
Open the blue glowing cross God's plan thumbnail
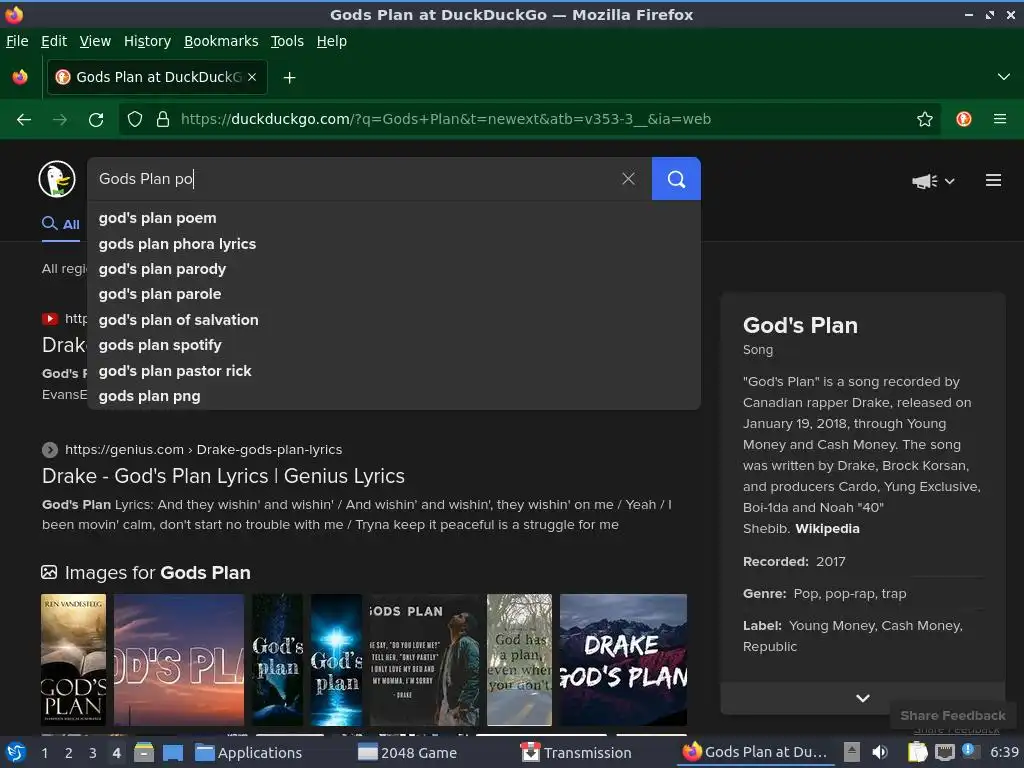tap(336, 660)
